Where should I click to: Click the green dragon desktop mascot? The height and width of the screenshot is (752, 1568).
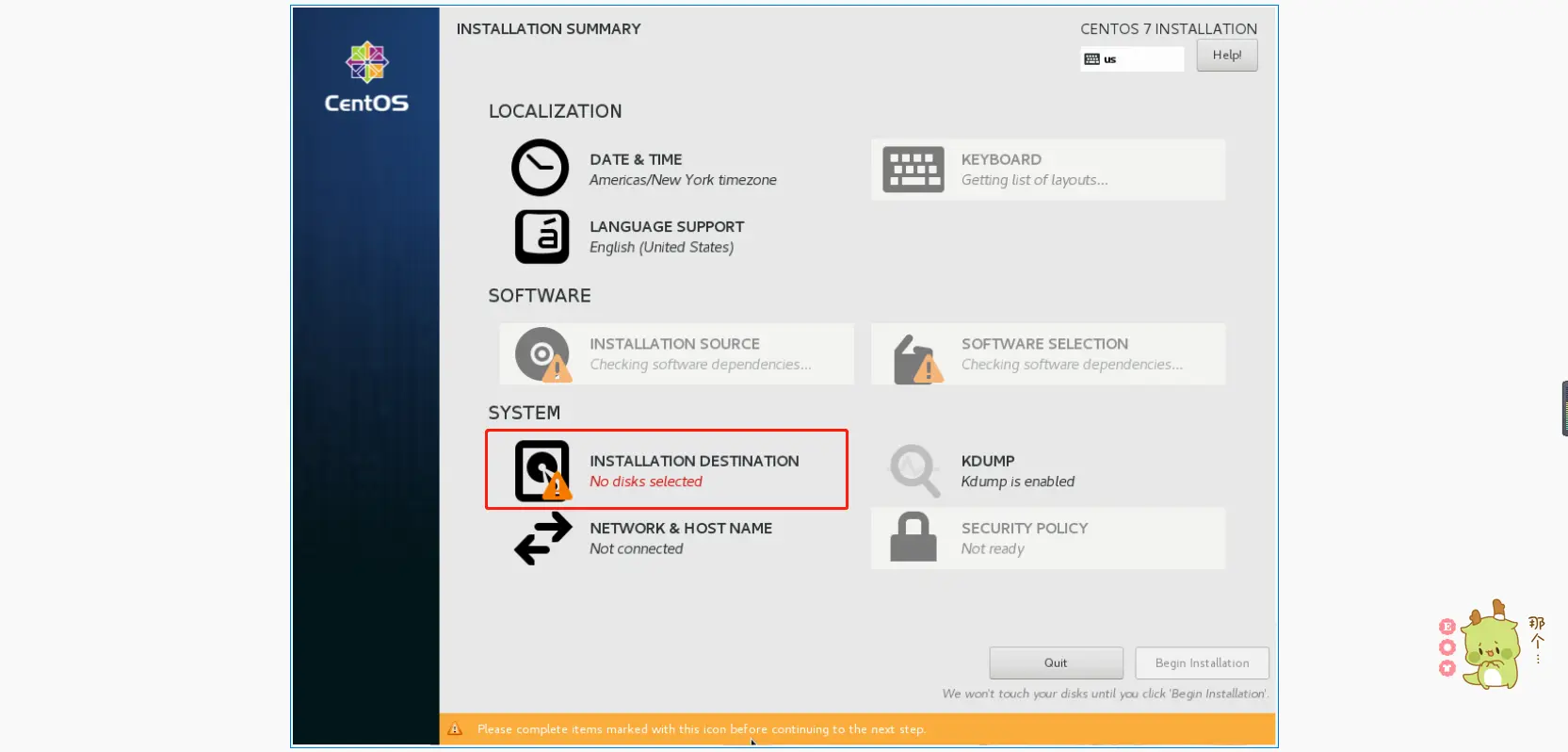coord(1491,646)
